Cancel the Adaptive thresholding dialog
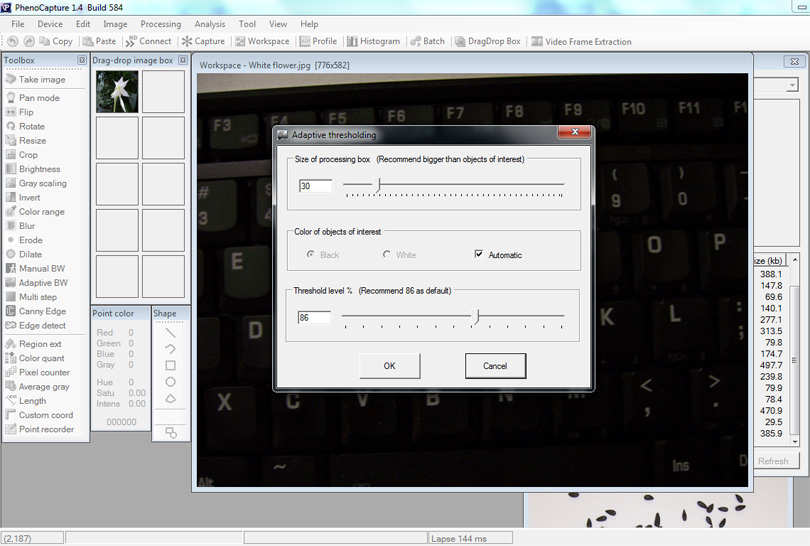Screen dimensions: 810x546 click(x=495, y=366)
